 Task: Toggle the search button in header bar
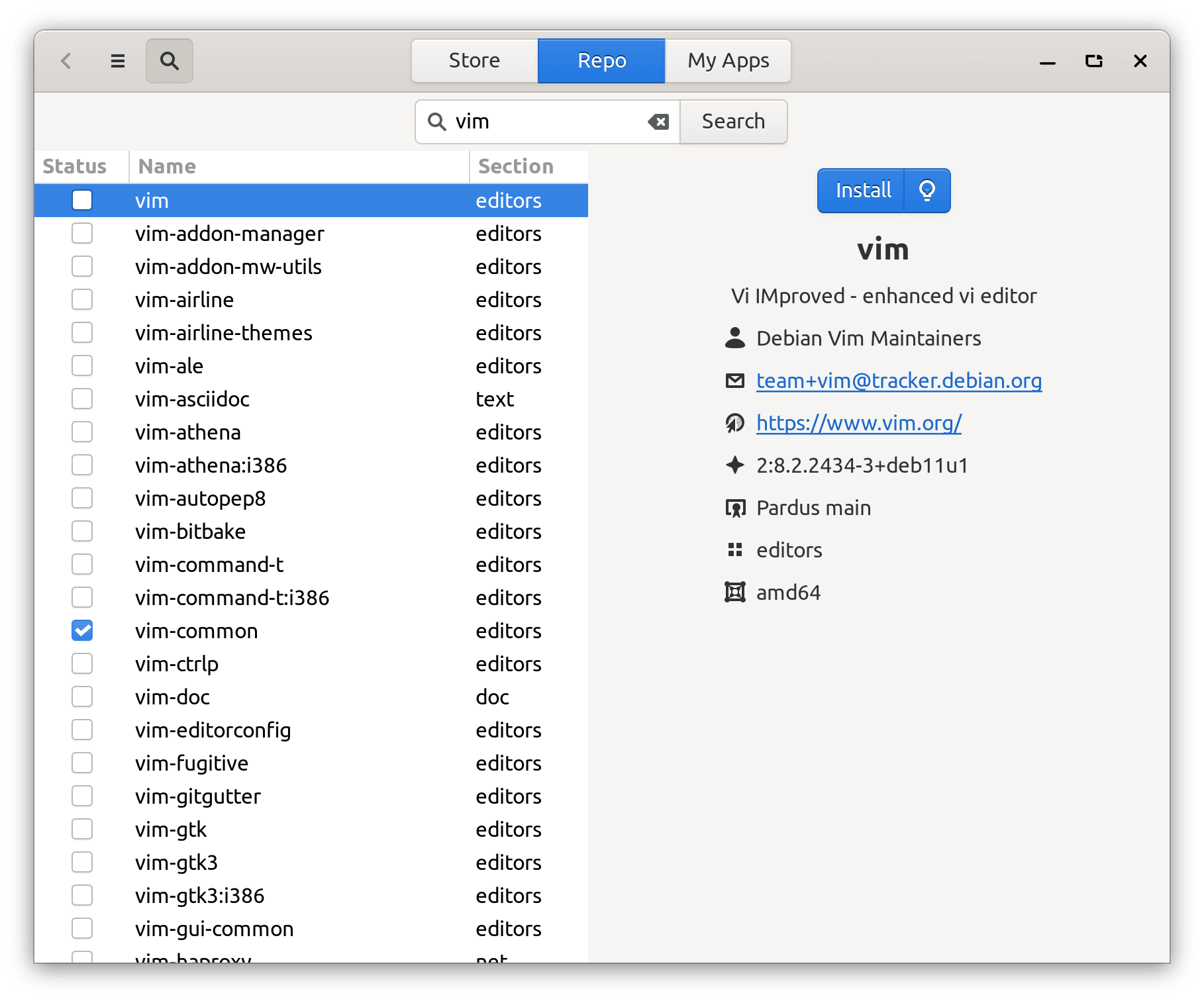(x=170, y=61)
